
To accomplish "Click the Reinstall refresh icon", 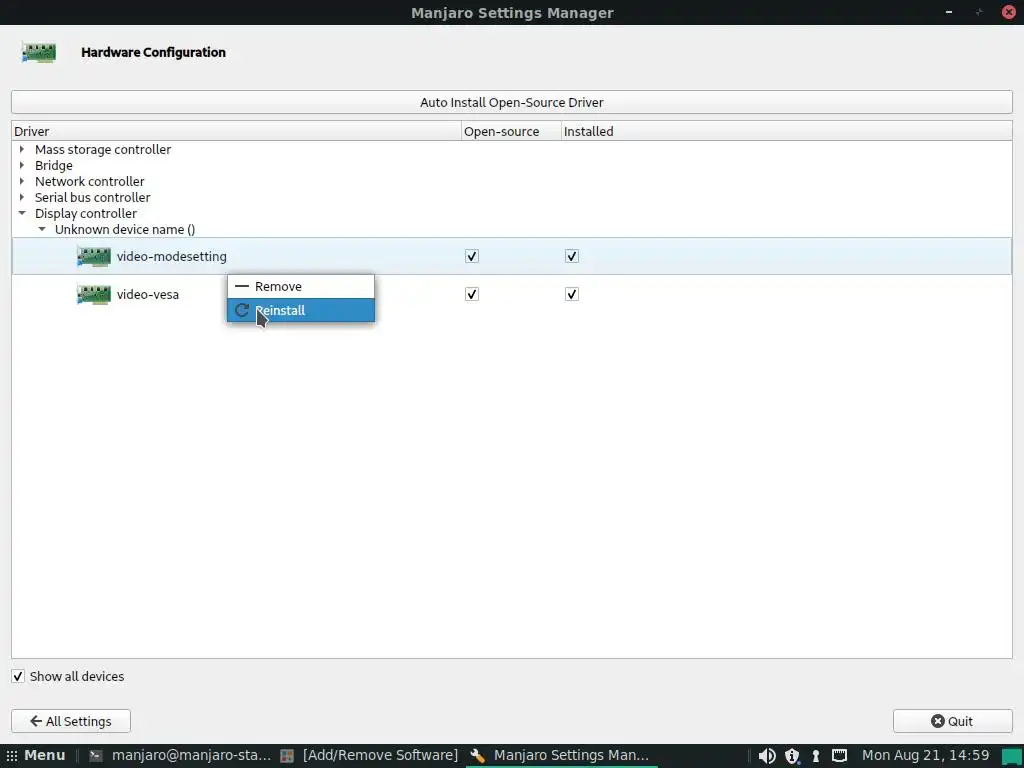I will (x=242, y=310).
